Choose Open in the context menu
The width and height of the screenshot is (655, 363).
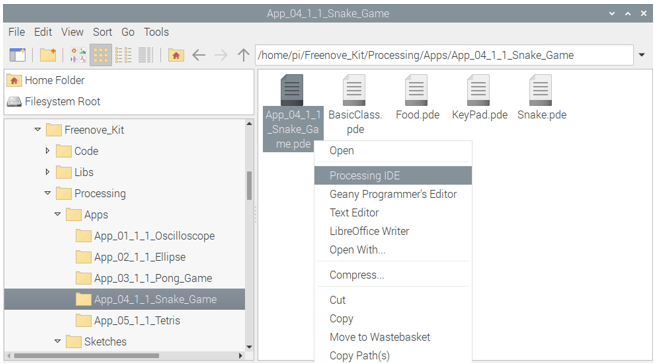393,150
